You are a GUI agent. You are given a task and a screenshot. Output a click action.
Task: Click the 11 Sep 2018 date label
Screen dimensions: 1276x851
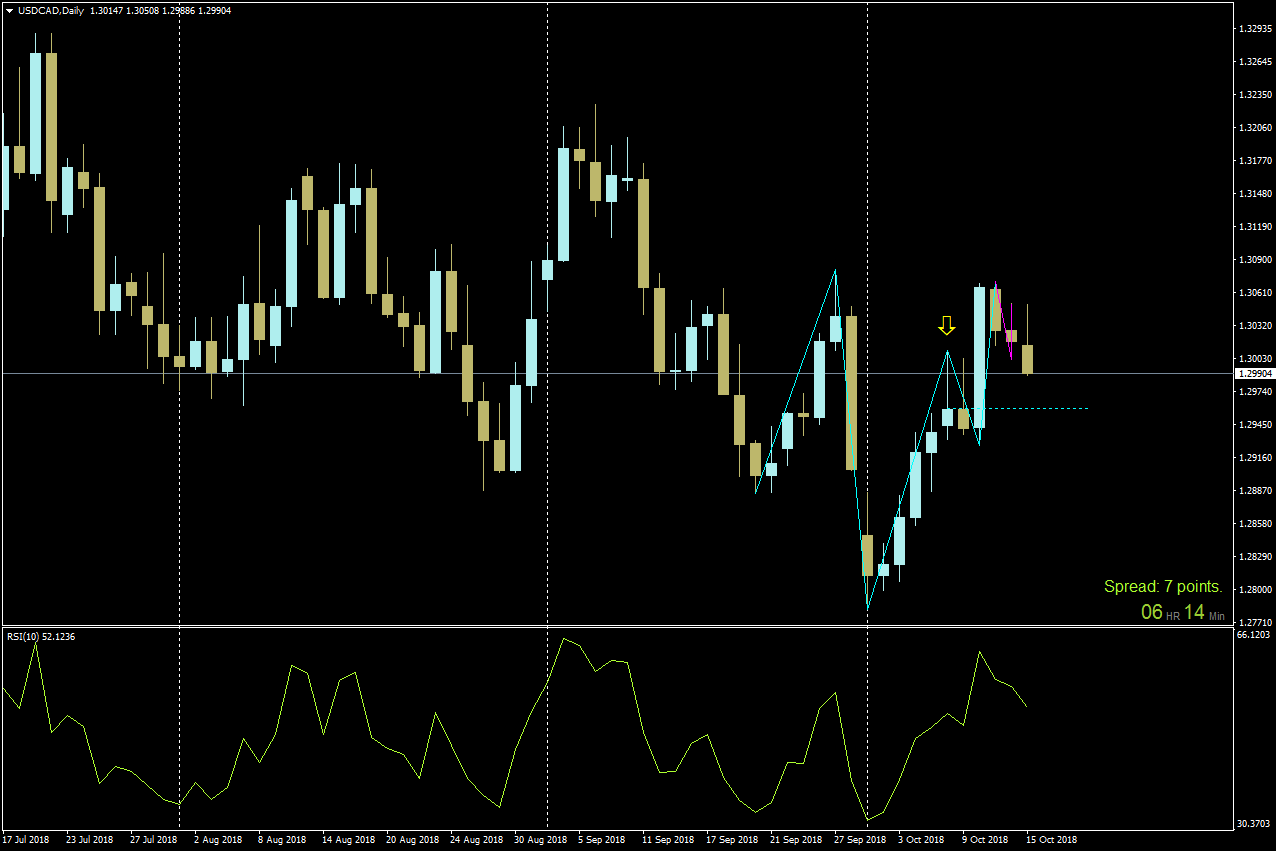coord(668,840)
